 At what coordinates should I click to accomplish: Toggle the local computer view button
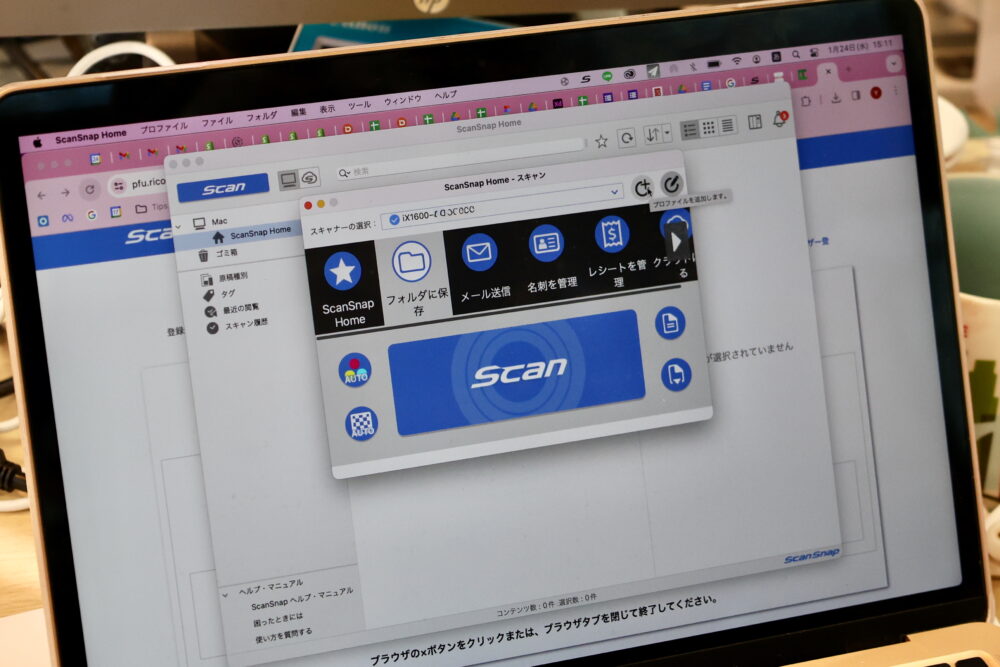pyautogui.click(x=288, y=180)
